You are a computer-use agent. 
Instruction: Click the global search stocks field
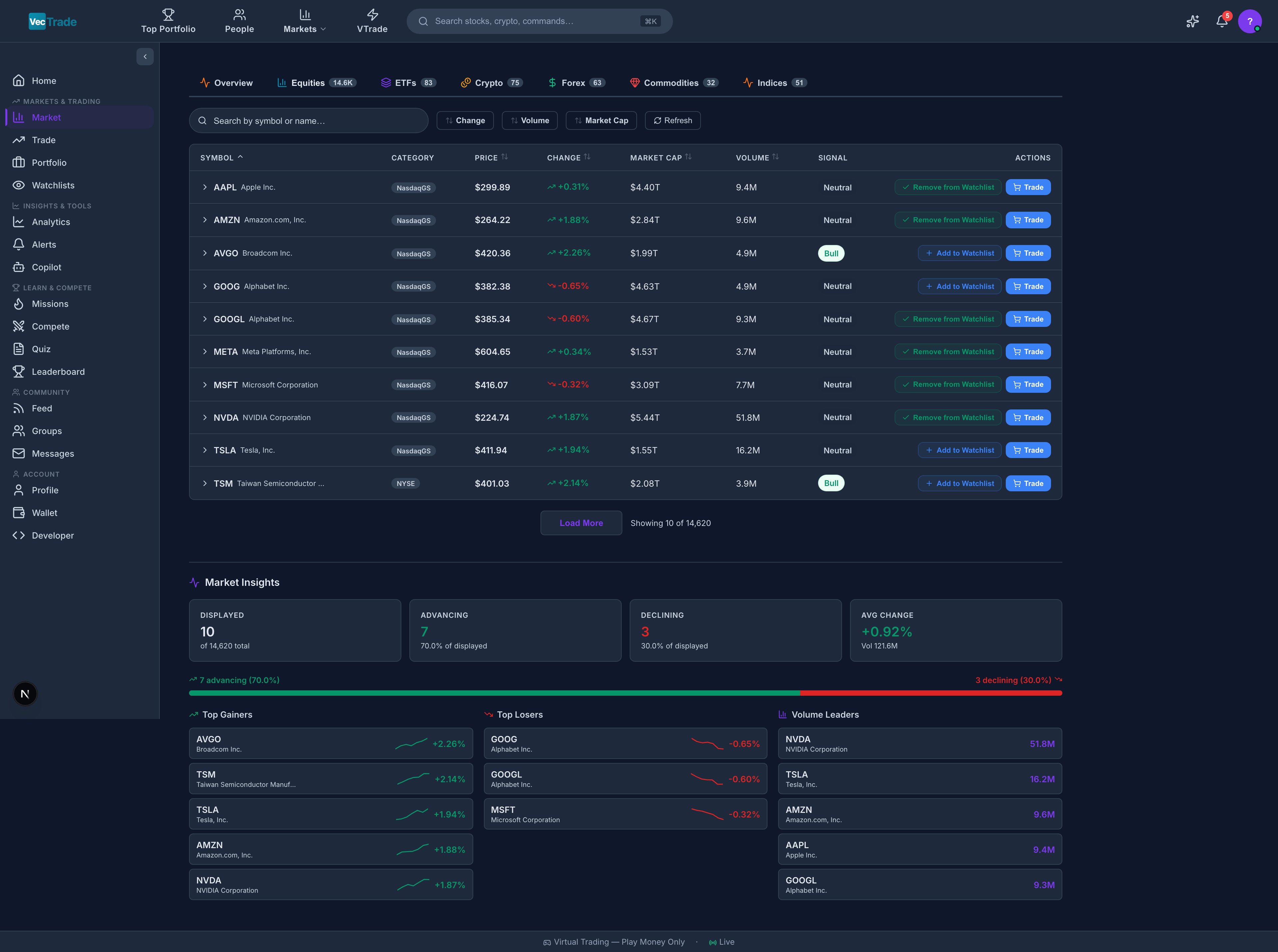[x=539, y=21]
